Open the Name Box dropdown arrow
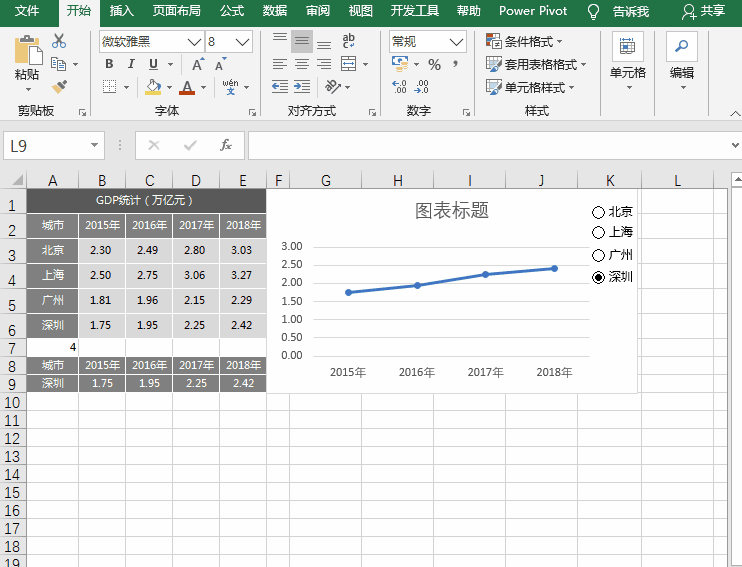742x567 pixels. pos(95,146)
